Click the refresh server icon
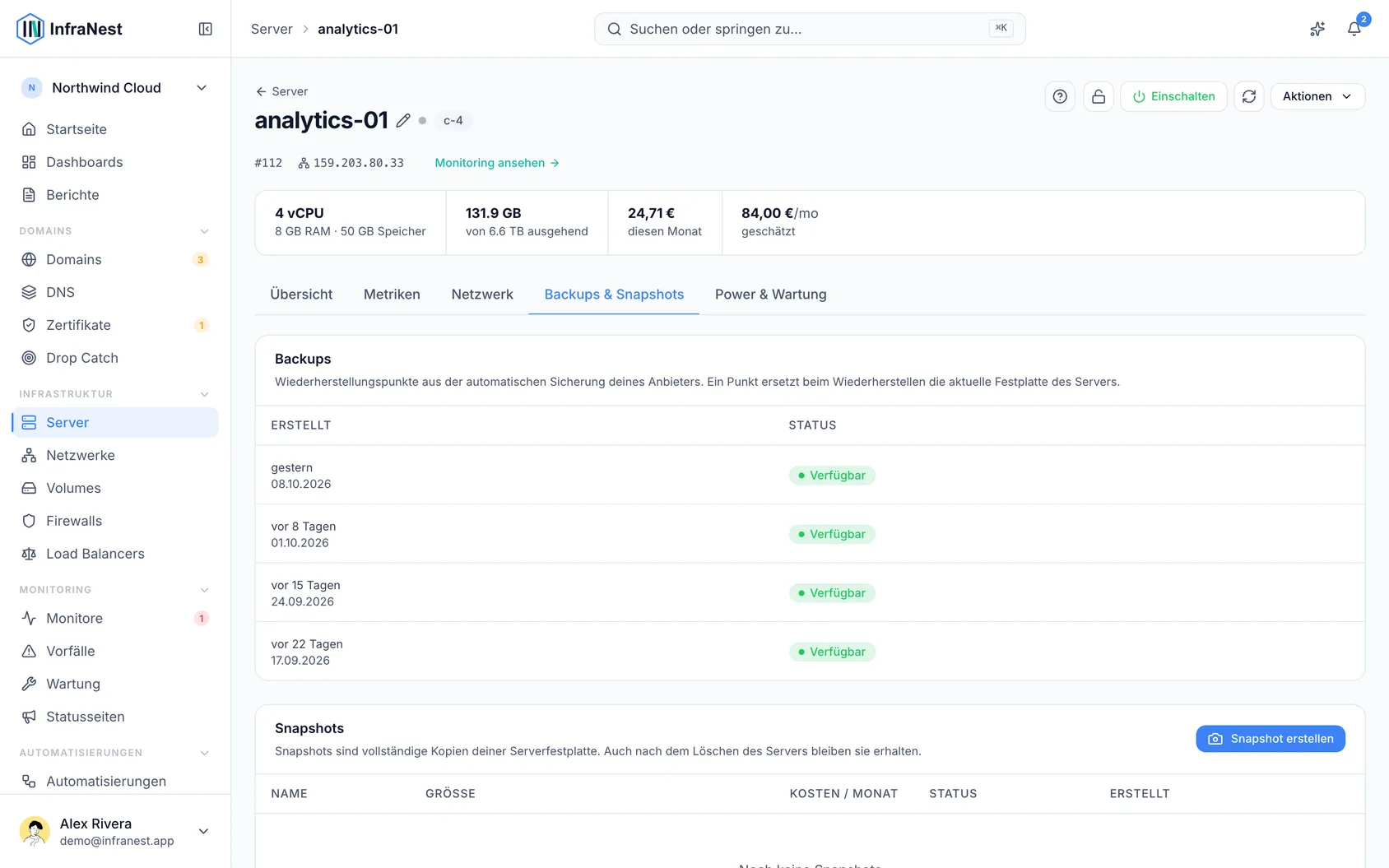 1249,96
